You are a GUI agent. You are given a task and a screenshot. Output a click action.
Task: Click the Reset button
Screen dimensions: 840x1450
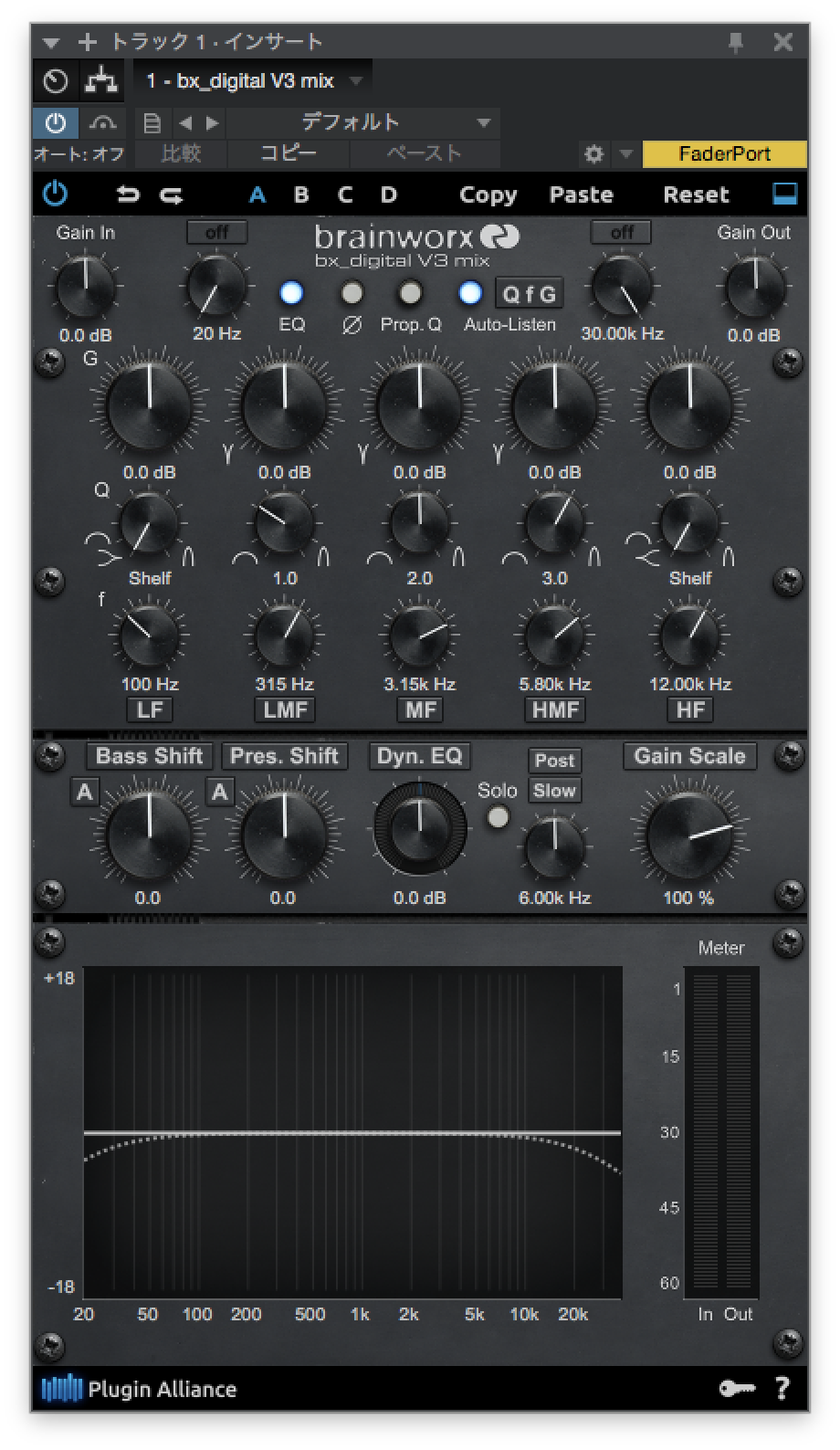[x=696, y=194]
